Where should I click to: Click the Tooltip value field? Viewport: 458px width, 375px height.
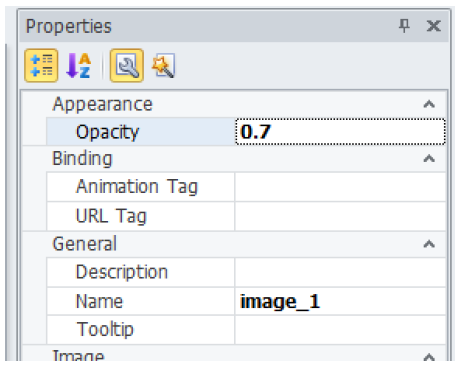pos(340,330)
